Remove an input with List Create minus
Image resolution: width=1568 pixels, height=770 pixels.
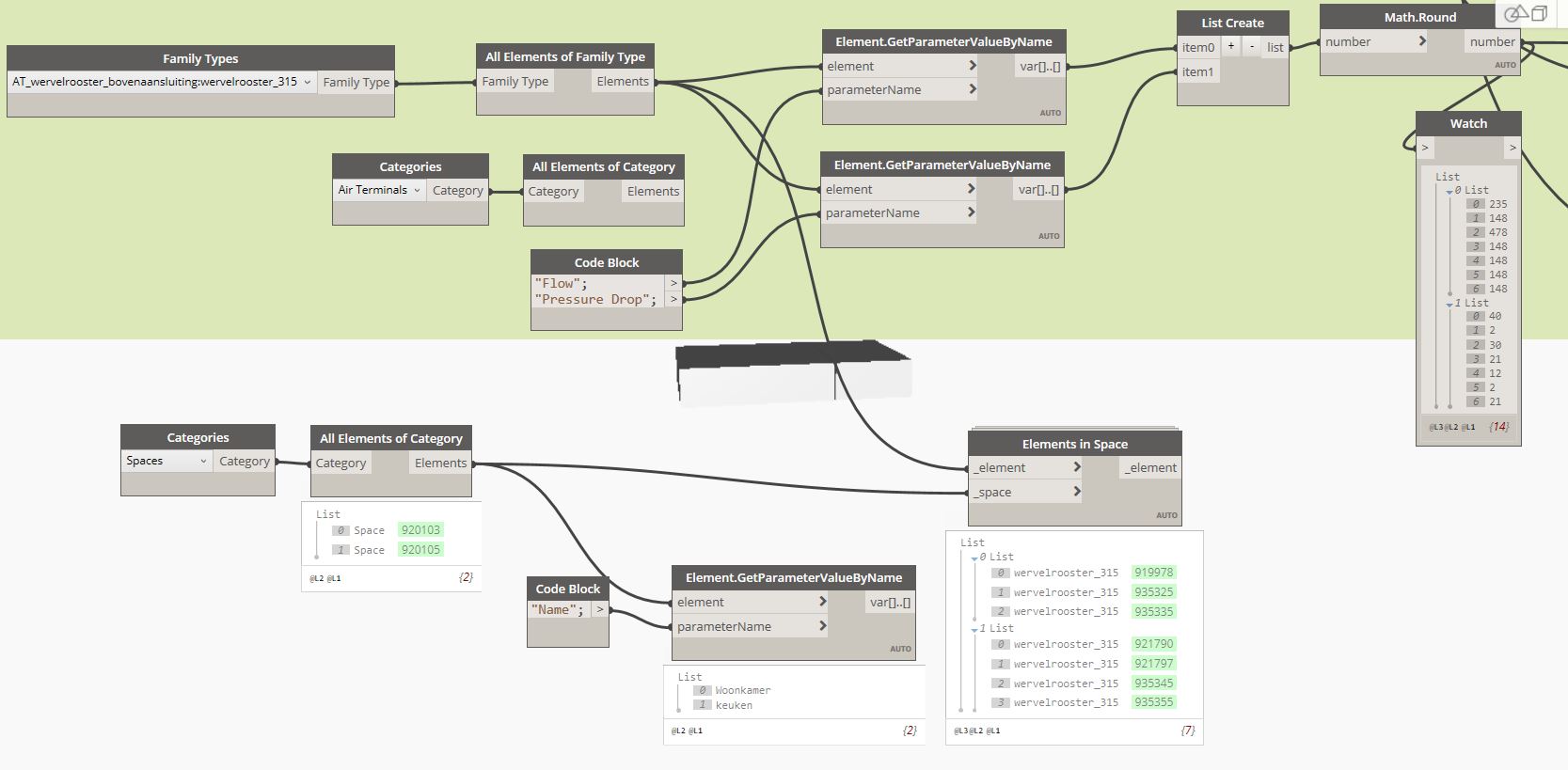pos(1252,46)
